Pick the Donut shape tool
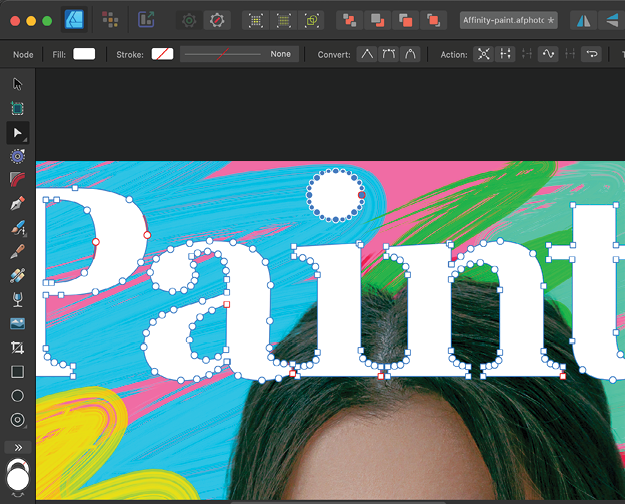This screenshot has height=504, width=625. coord(17,419)
